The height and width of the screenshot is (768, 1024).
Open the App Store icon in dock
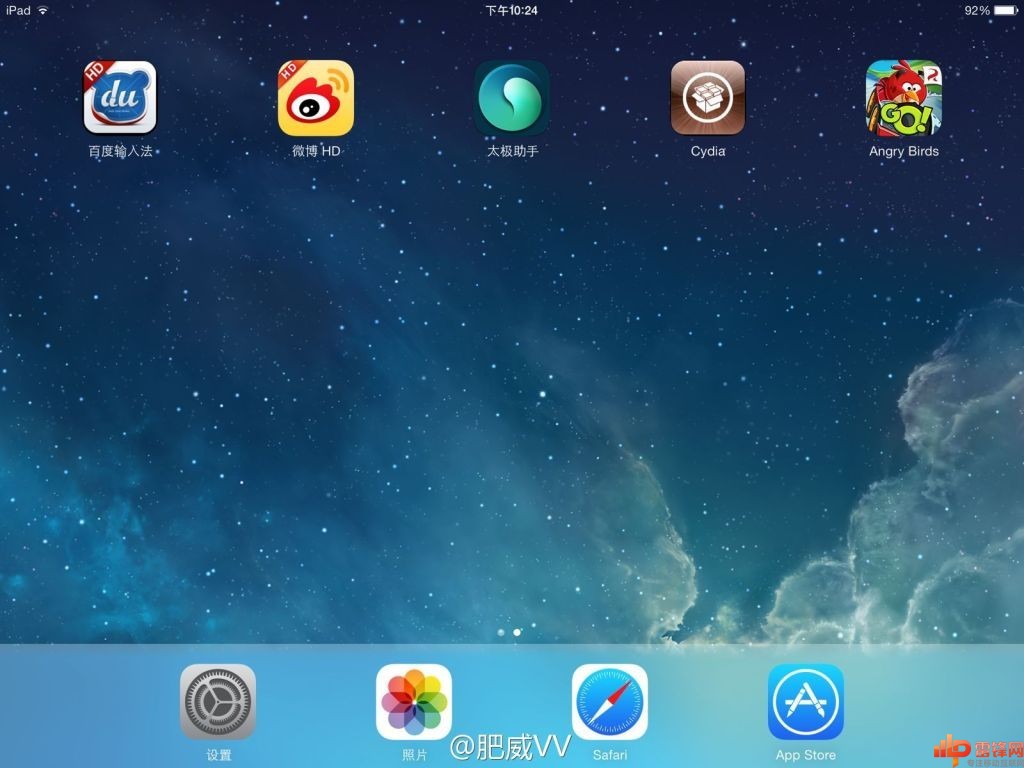point(806,702)
